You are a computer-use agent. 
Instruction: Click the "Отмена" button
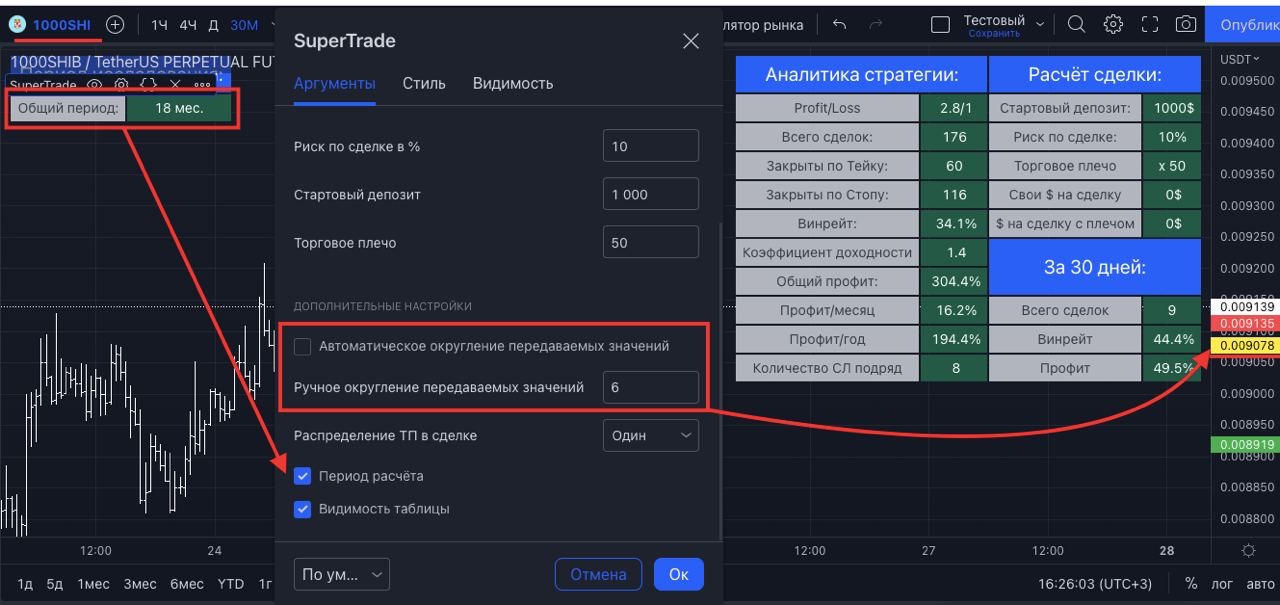pyautogui.click(x=598, y=574)
